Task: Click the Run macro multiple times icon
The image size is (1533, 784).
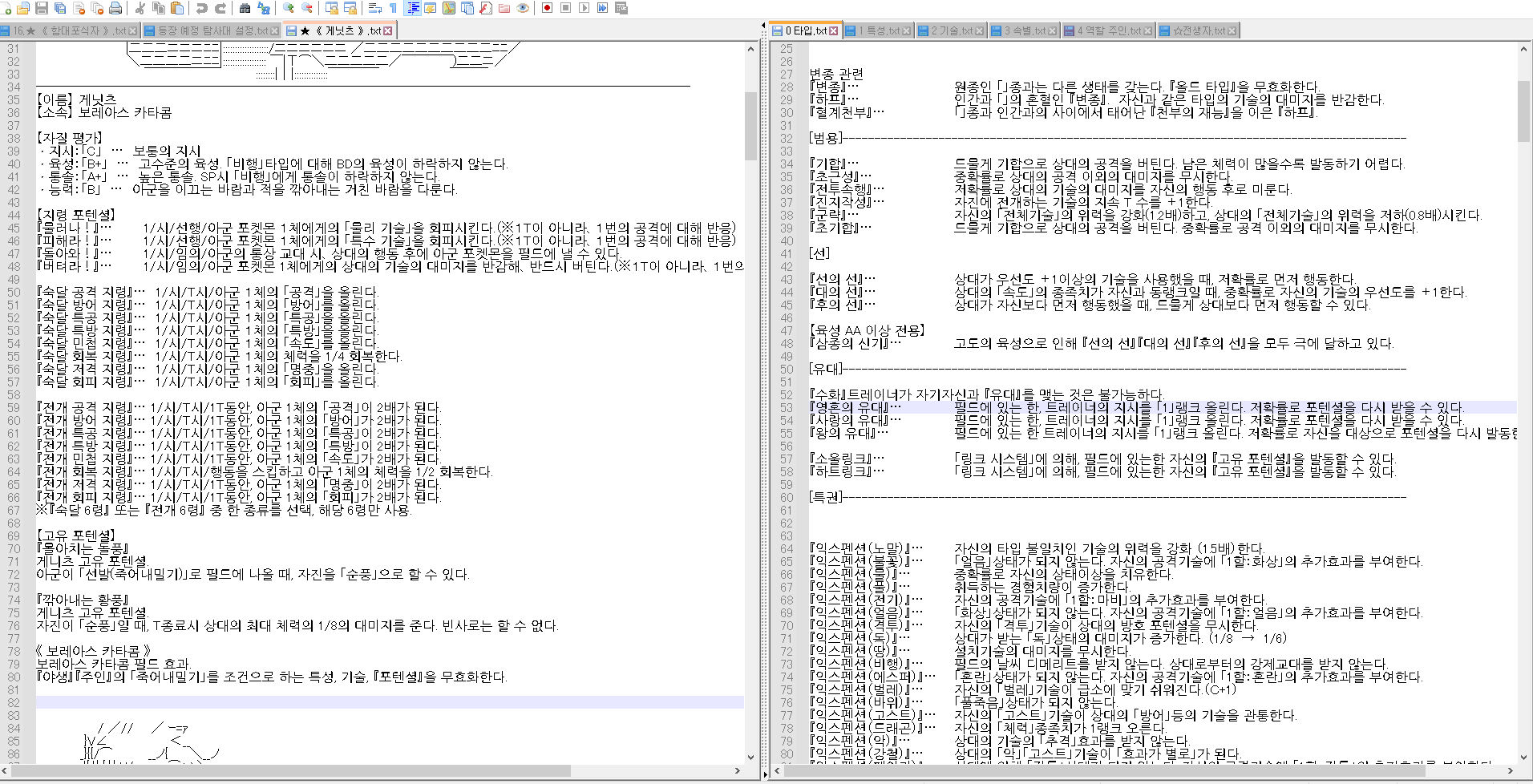Action: point(602,8)
